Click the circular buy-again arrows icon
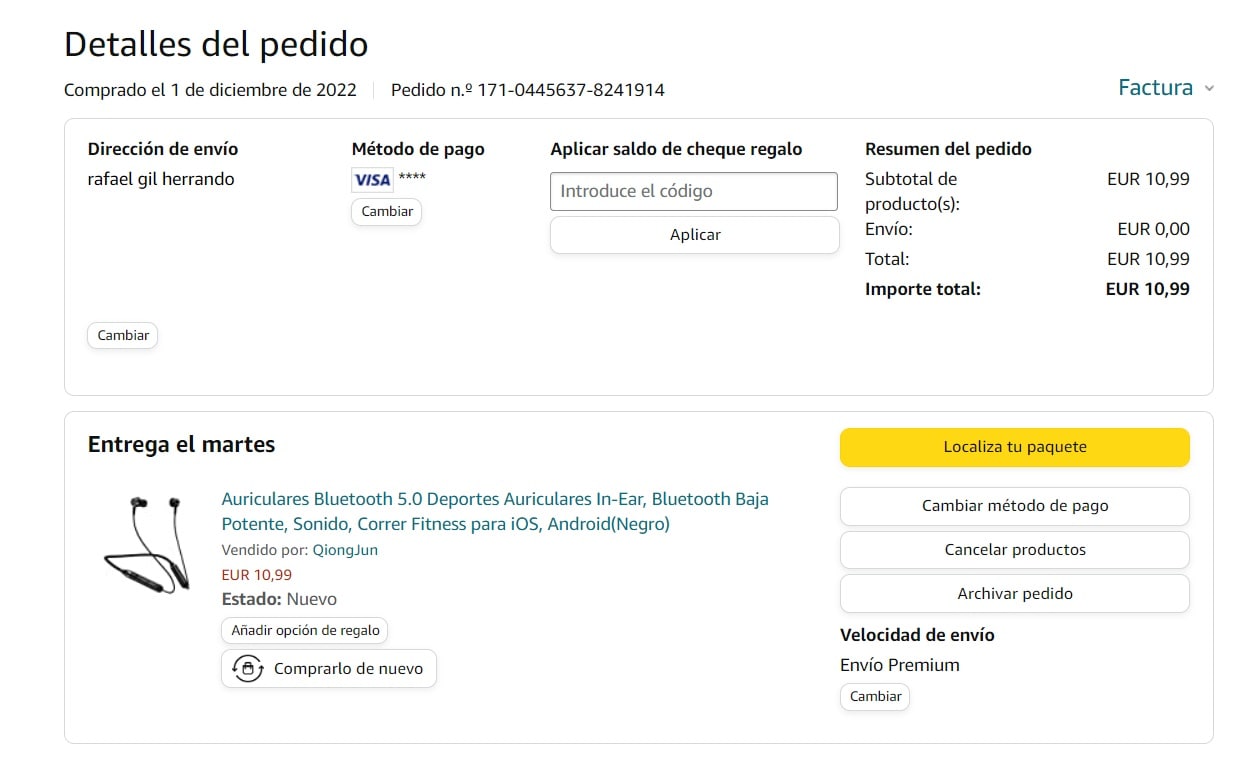The image size is (1250, 772). (247, 669)
